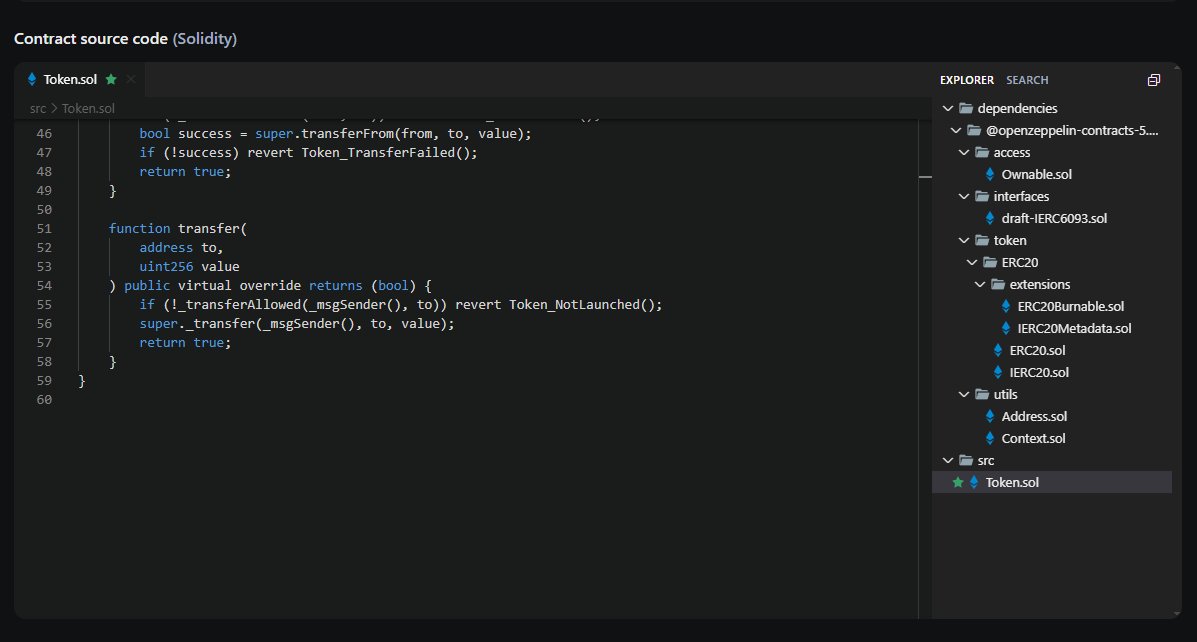Click the ERC20 folder icon

click(x=990, y=263)
